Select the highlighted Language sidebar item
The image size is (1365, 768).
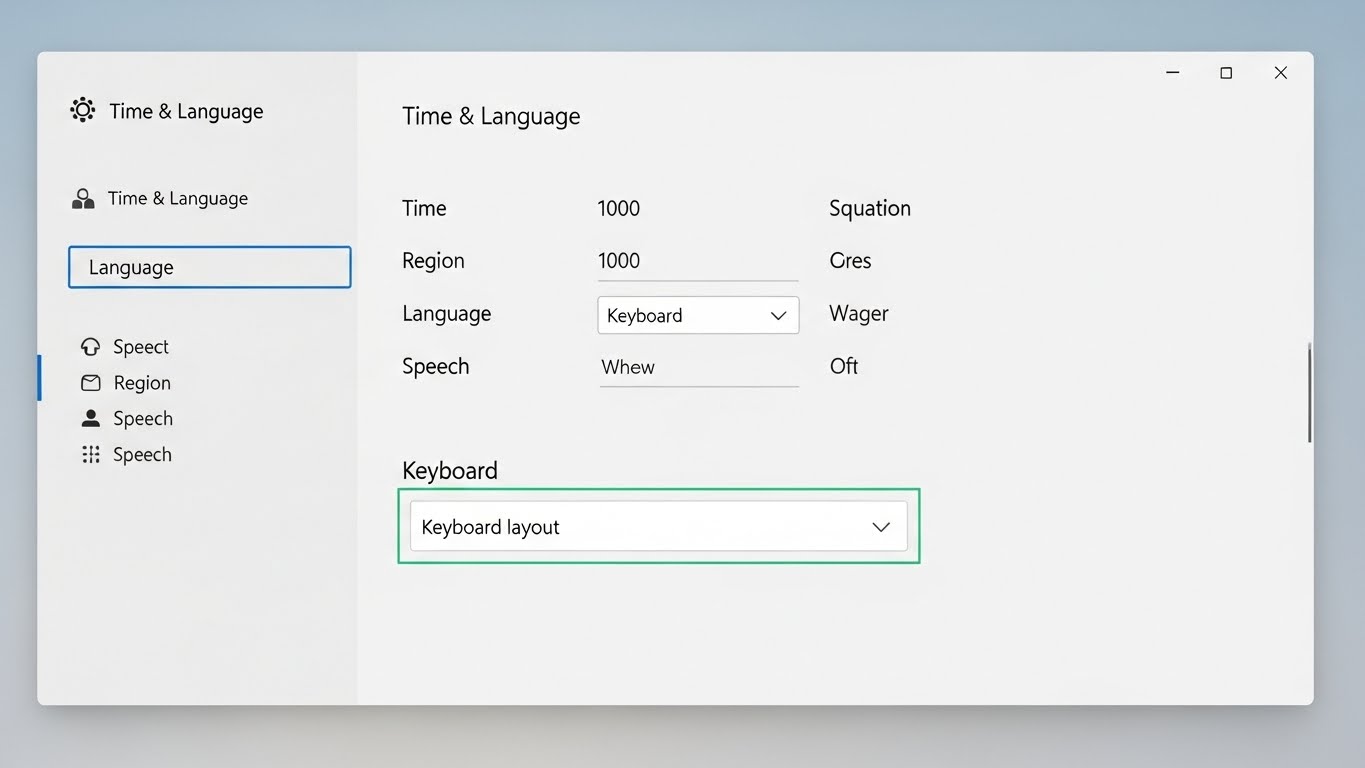click(209, 267)
